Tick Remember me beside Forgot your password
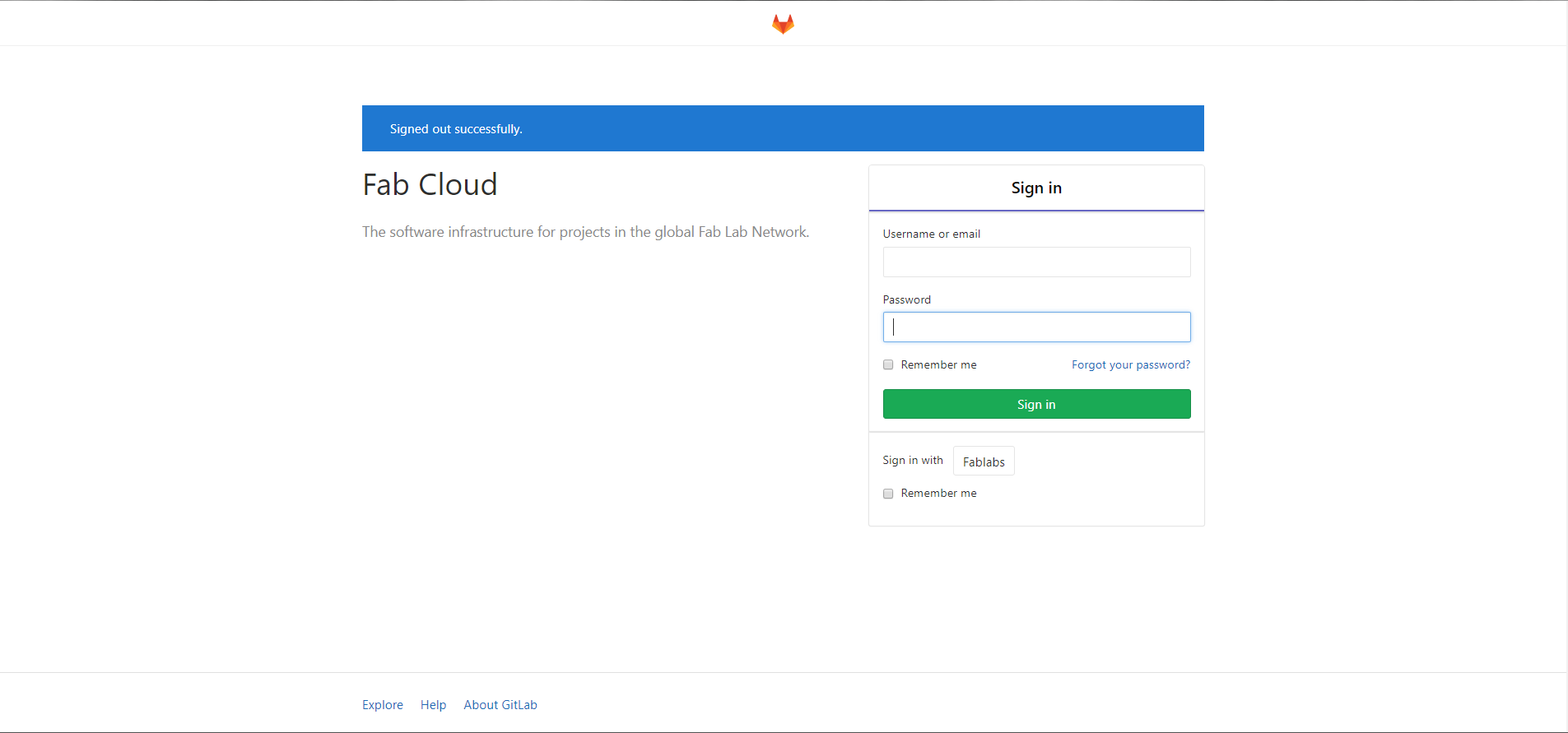The height and width of the screenshot is (733, 1568). (888, 364)
